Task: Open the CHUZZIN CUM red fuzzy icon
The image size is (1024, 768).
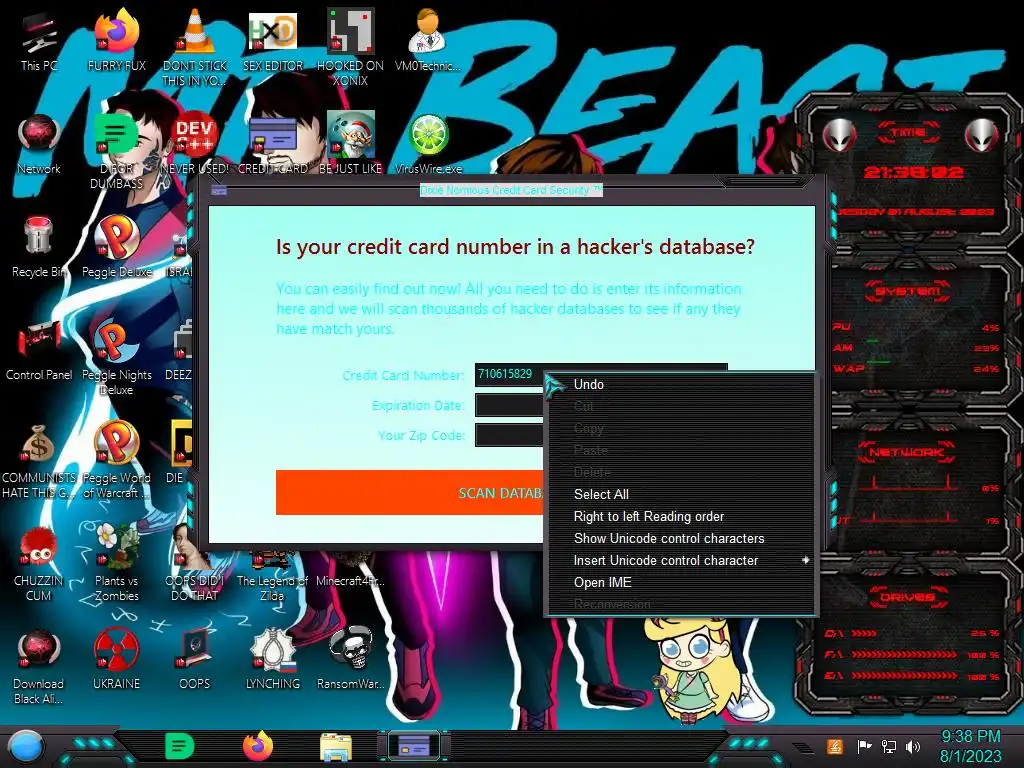Action: pyautogui.click(x=39, y=563)
